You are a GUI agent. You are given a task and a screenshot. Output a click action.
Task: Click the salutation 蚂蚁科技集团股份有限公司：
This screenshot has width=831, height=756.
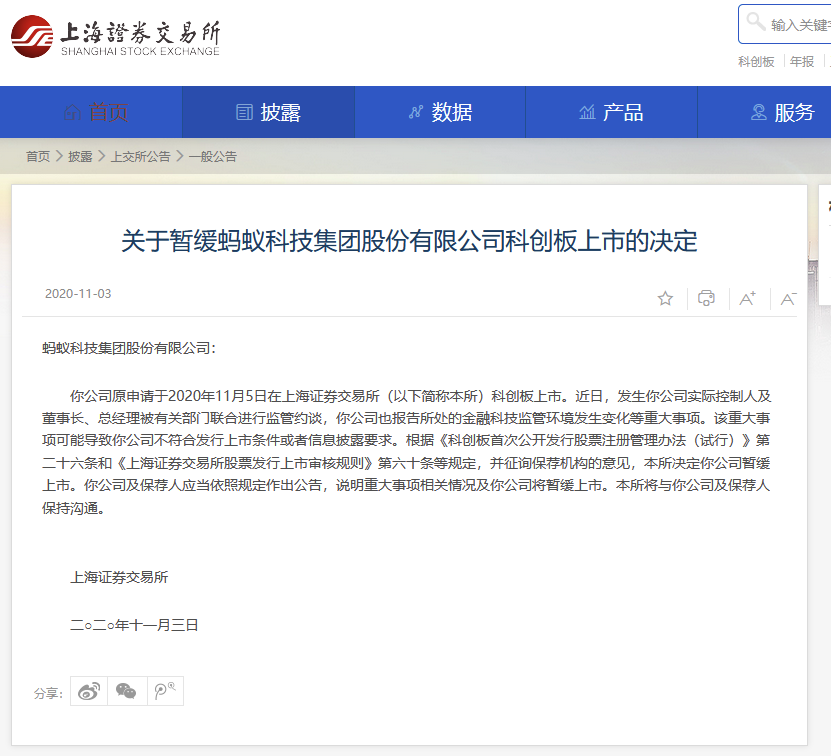129,348
